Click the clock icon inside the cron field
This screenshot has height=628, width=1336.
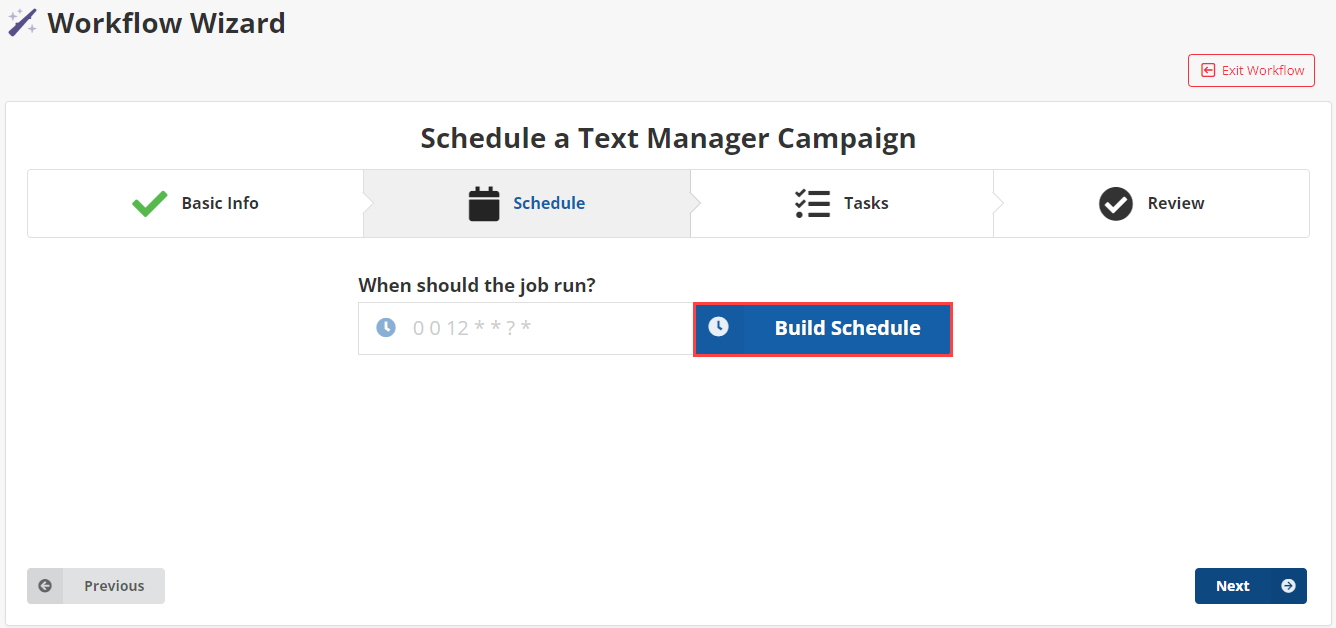tap(386, 328)
